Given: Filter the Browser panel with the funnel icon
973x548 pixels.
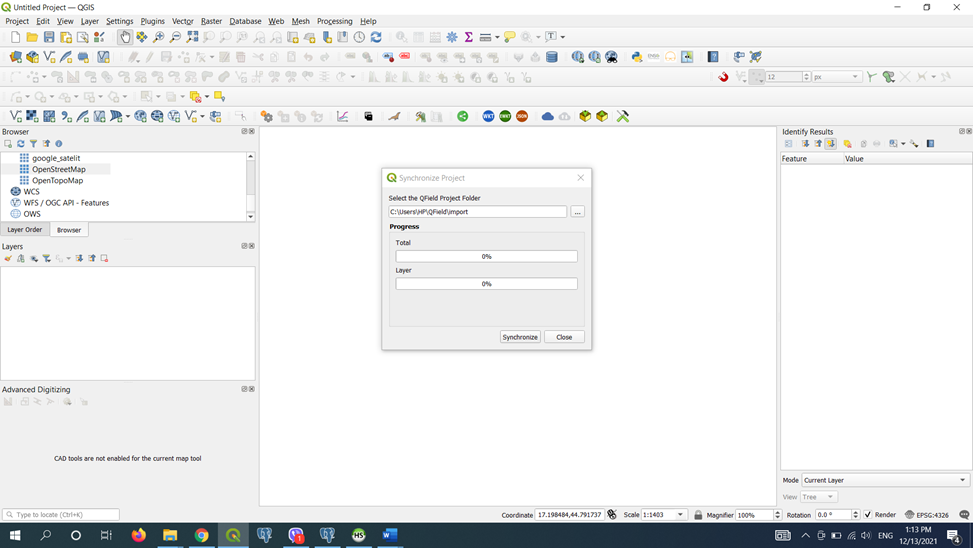Looking at the screenshot, I should point(34,143).
